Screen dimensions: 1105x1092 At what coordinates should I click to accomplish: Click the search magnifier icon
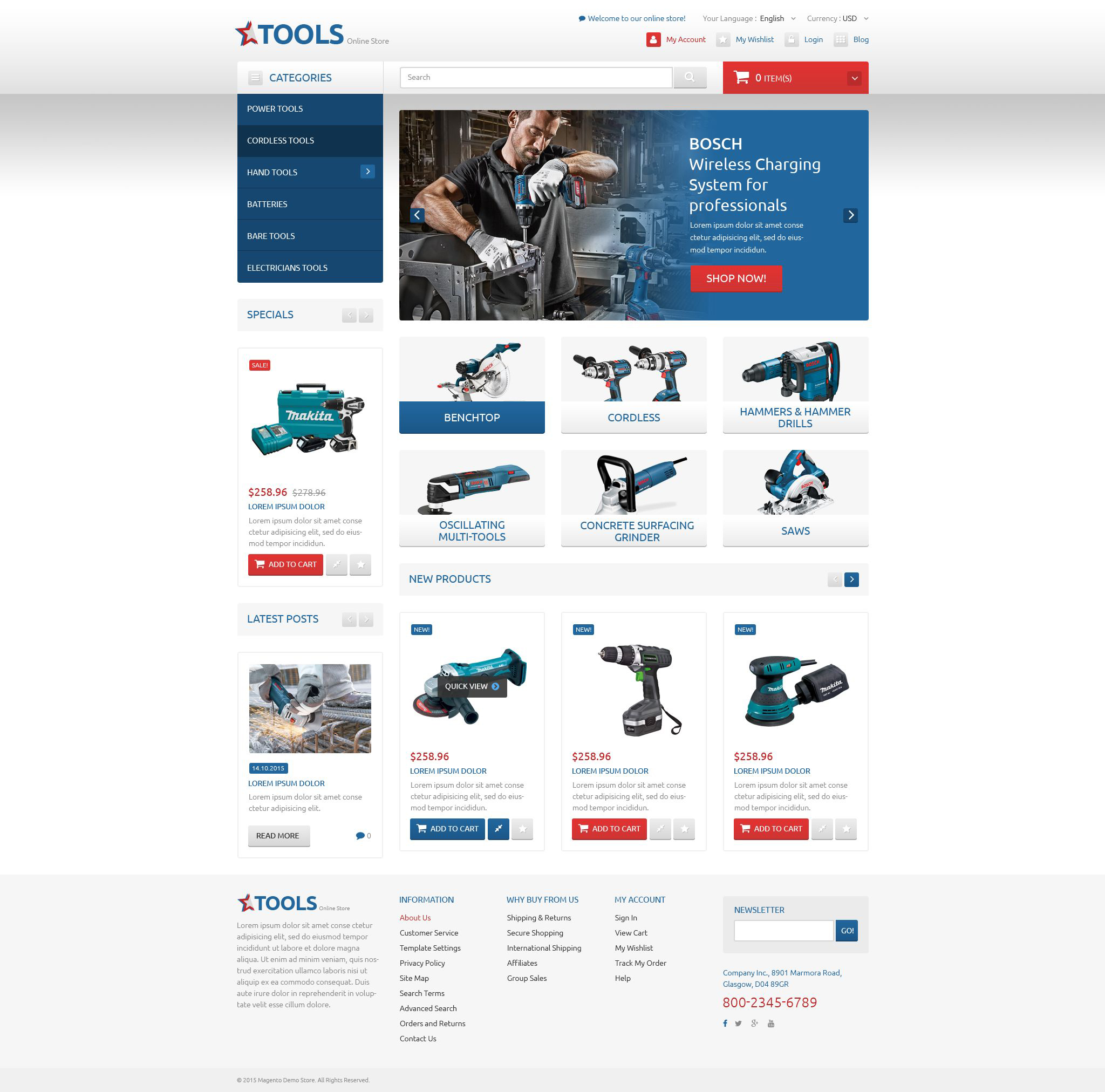point(690,78)
